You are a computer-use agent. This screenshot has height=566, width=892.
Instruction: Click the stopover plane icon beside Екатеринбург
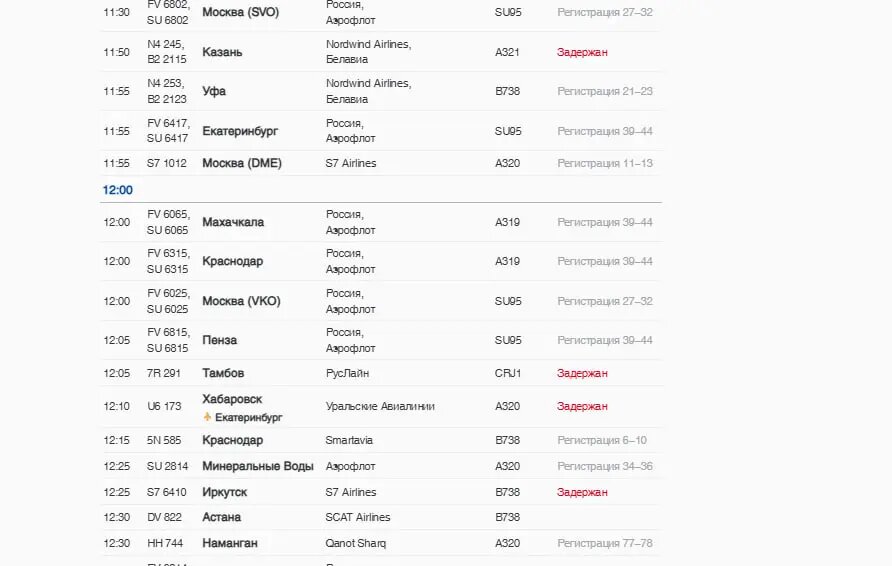tap(208, 418)
